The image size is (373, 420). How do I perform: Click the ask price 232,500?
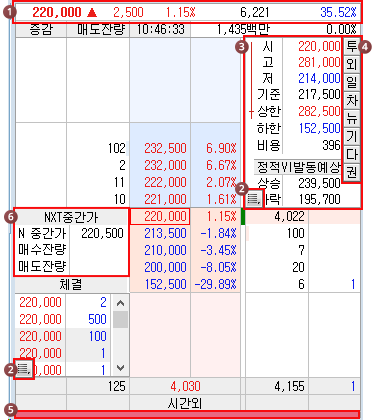pyautogui.click(x=165, y=148)
